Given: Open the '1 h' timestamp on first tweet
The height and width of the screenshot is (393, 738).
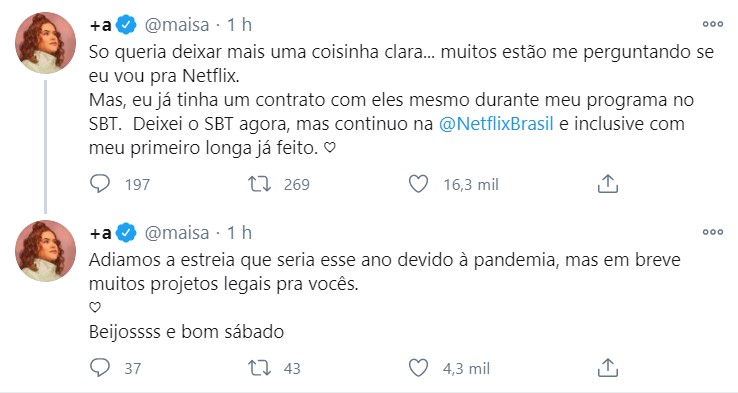Looking at the screenshot, I should [x=240, y=24].
